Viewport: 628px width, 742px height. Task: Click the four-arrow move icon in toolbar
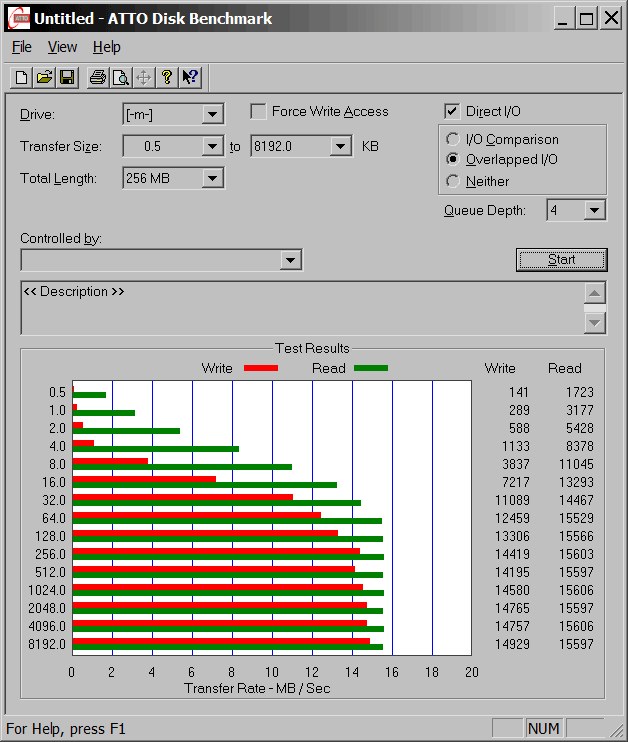pyautogui.click(x=143, y=77)
